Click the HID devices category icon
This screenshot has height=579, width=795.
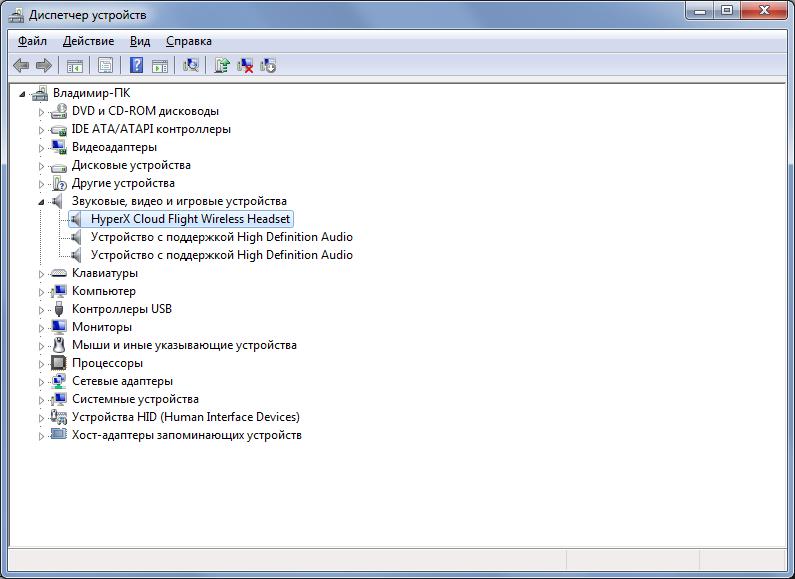59,417
